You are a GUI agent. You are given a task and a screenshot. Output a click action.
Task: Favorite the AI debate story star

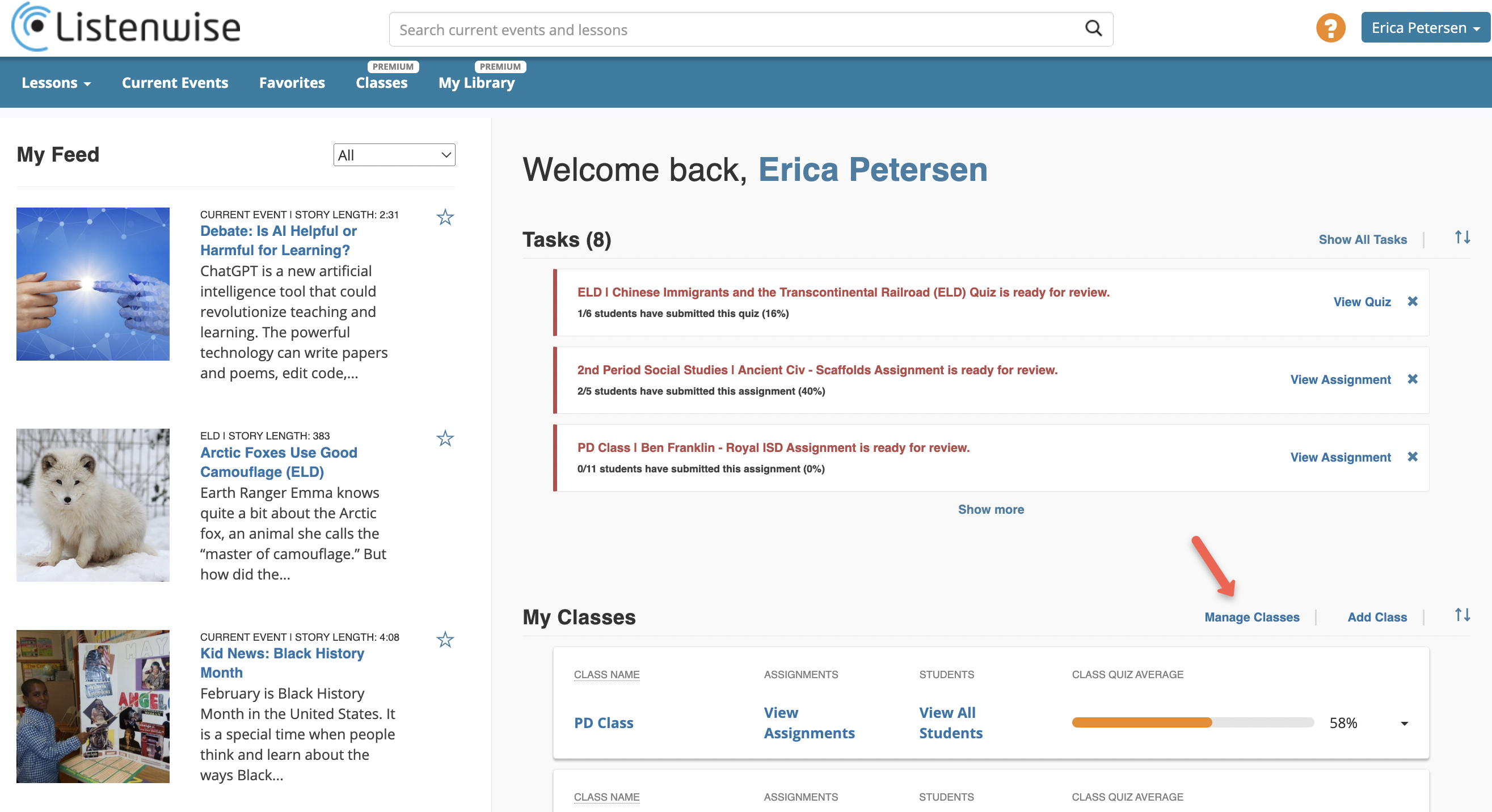pos(445,218)
